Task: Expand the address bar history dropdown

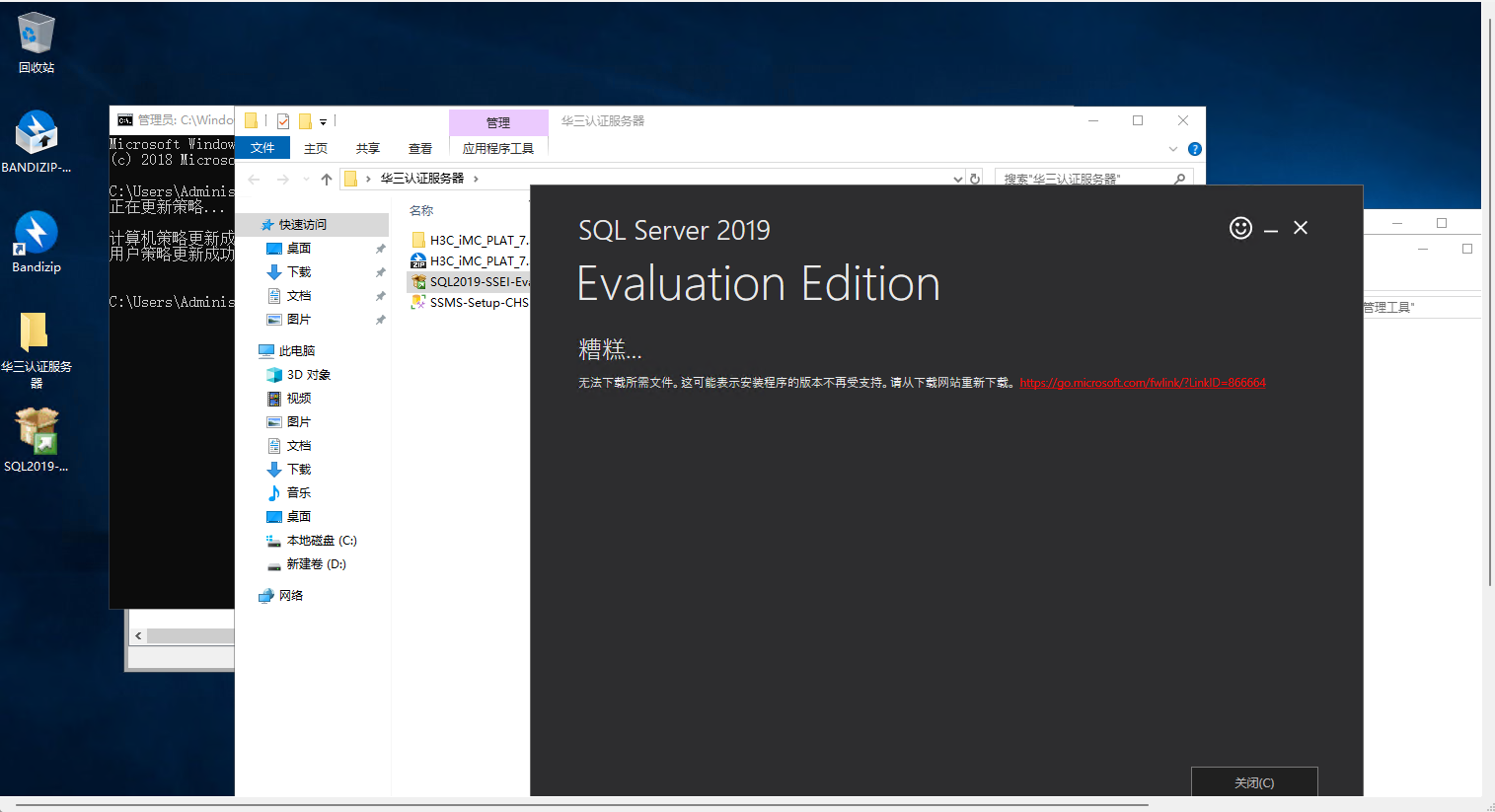Action: pyautogui.click(x=957, y=179)
